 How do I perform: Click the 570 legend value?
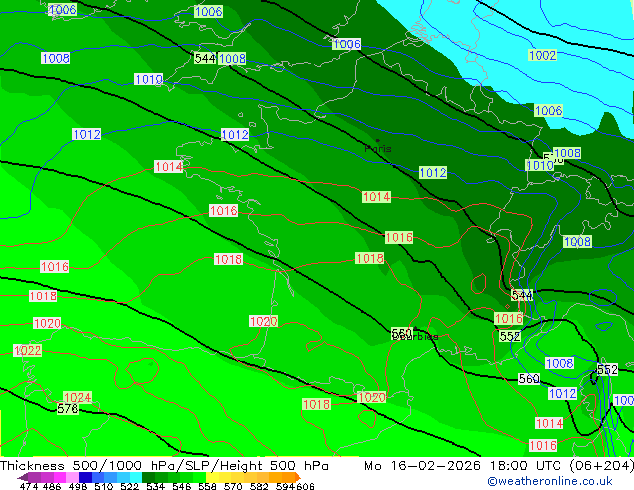(x=233, y=486)
